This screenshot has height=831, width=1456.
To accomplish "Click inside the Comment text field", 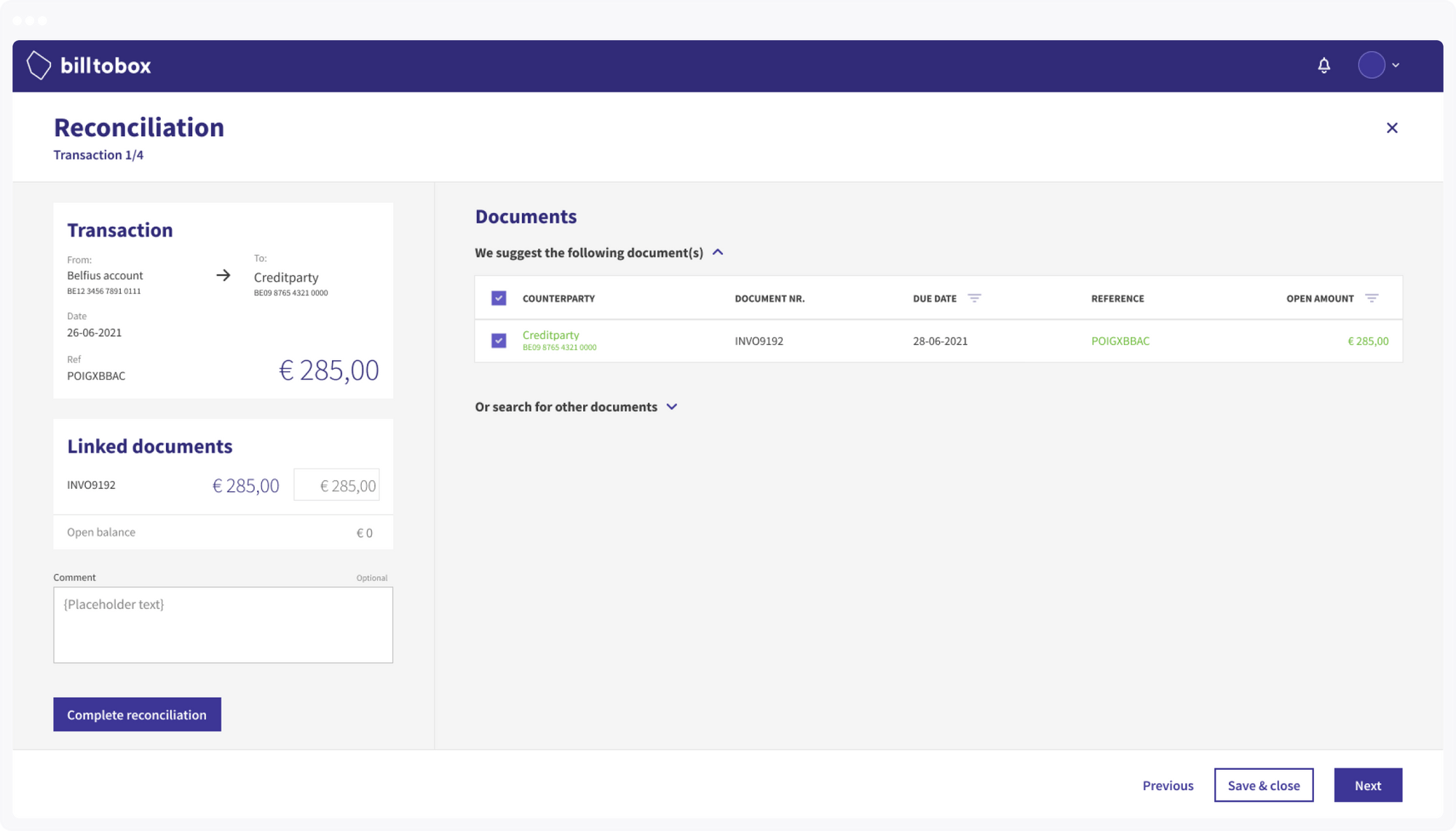I will point(223,624).
